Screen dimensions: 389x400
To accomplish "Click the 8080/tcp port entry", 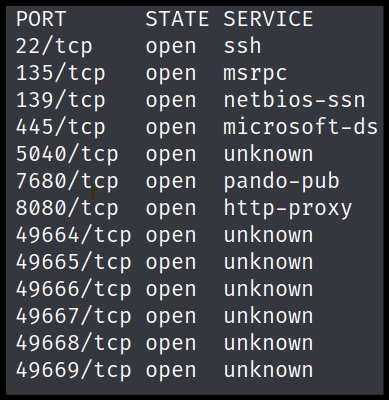I will pos(67,208).
